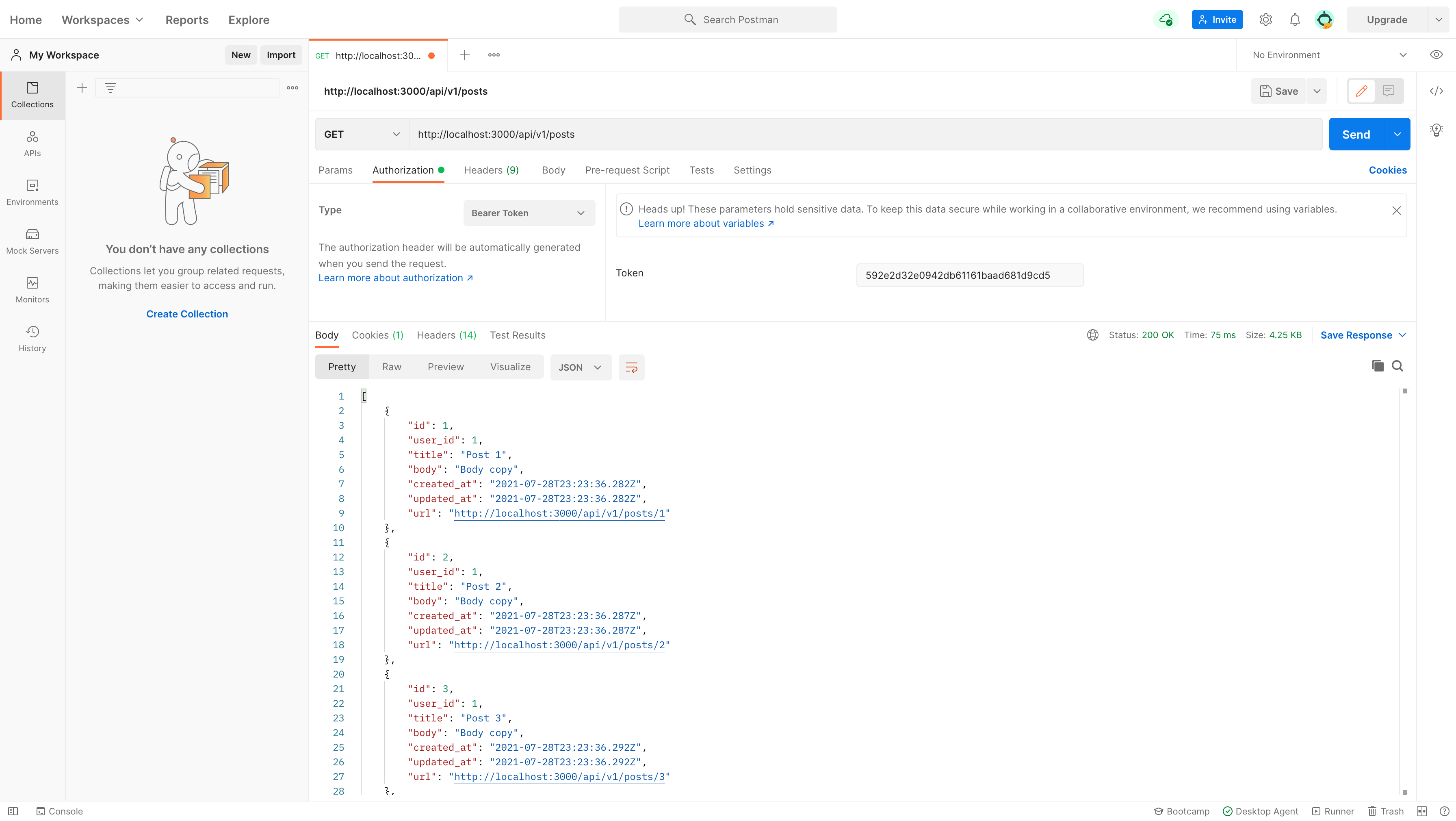Open the Workspaces dropdown

tap(102, 20)
